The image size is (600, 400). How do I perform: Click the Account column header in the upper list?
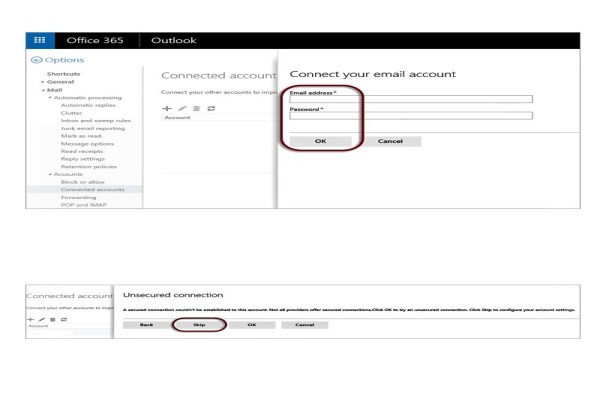click(x=177, y=118)
